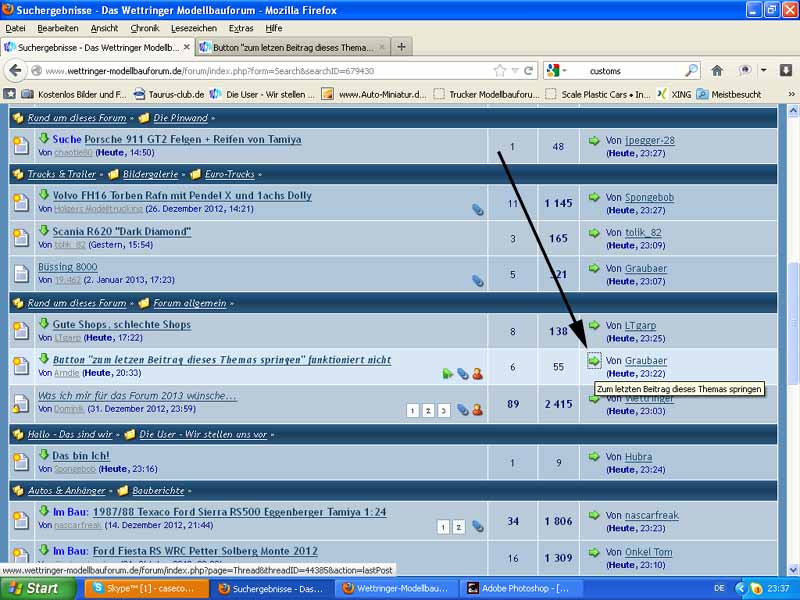Close the Suchergebnisse tab
The image size is (800, 600).
point(187,47)
